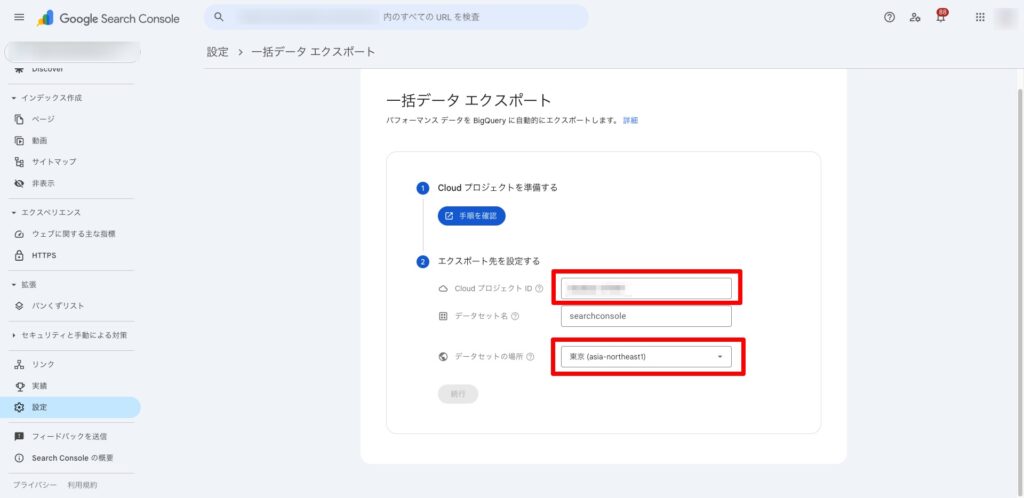Click the 詳細 link
The image size is (1024, 498).
tap(630, 120)
